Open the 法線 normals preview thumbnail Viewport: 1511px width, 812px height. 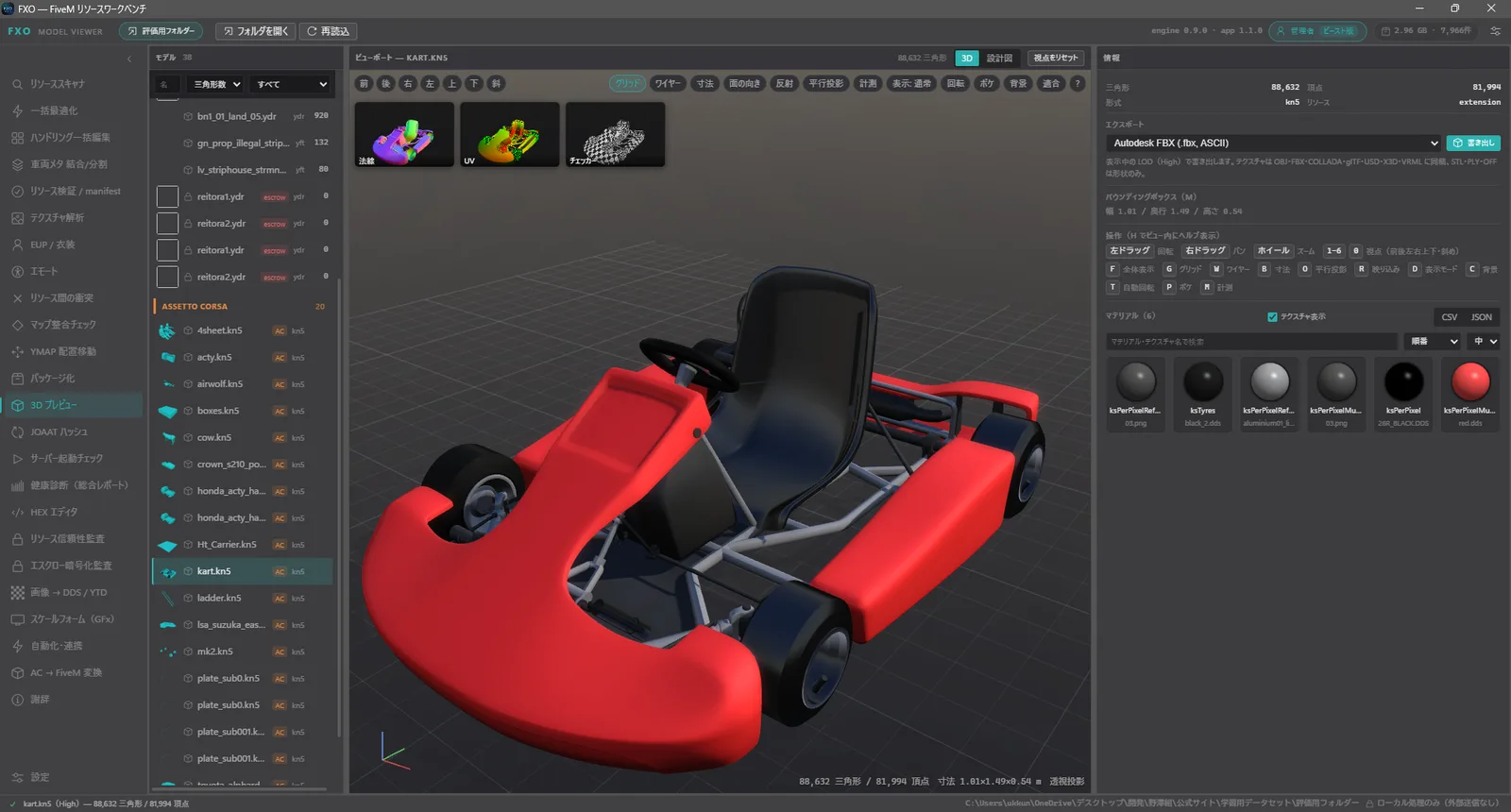[x=404, y=135]
